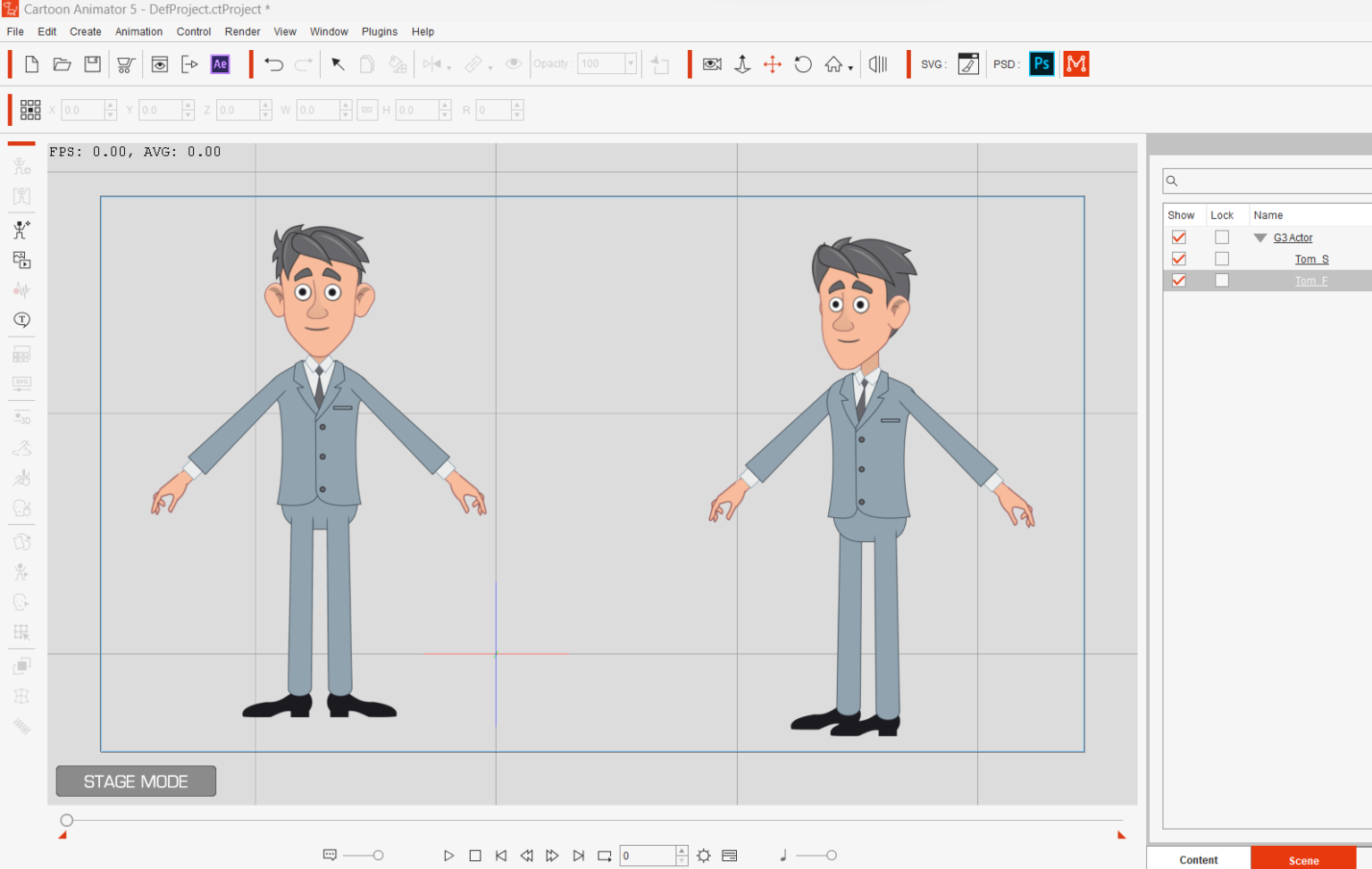Toggle visibility checkbox for Tom_S
This screenshot has height=869, width=1372.
1178,258
